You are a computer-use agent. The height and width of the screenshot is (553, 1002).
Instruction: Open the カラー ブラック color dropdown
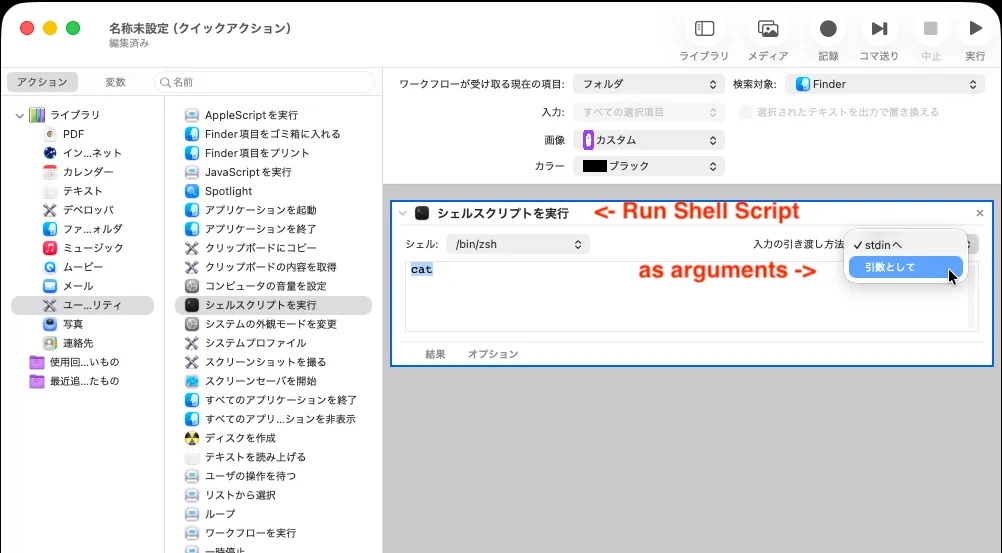[x=649, y=166]
